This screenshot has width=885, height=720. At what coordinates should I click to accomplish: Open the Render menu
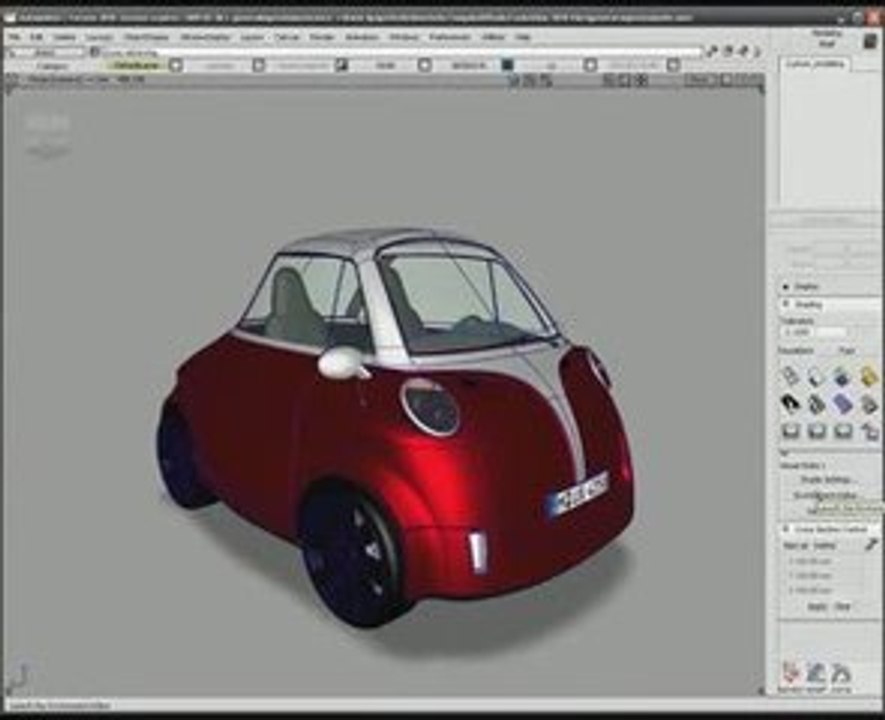(322, 37)
